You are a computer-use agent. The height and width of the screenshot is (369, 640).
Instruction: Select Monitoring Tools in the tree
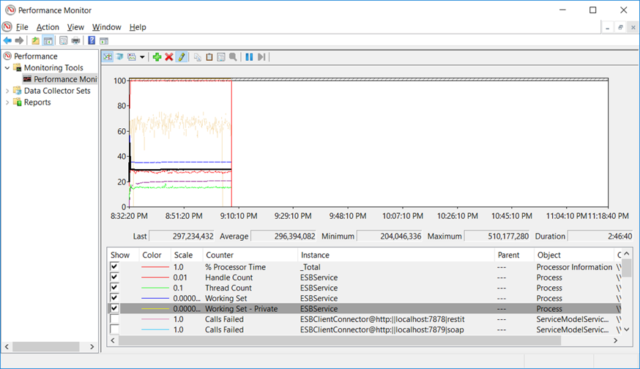click(x=53, y=68)
